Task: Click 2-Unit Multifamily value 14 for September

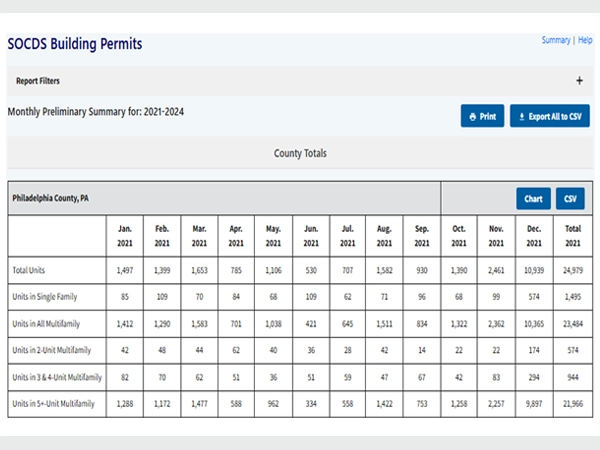Action: tap(422, 350)
